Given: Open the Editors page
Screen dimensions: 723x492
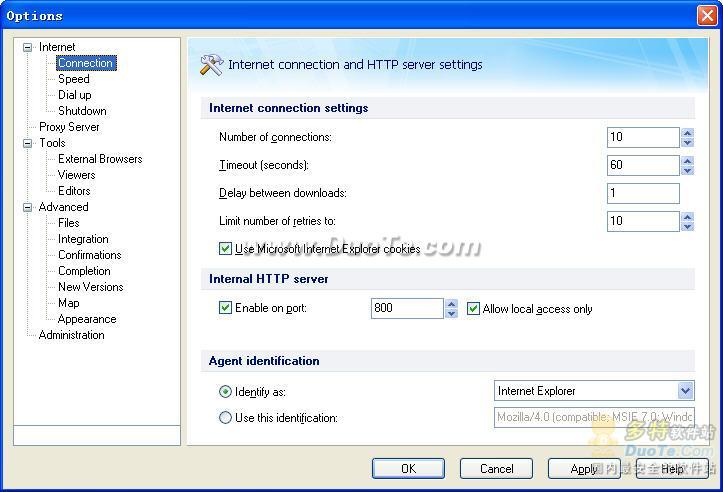Looking at the screenshot, I should 74,191.
